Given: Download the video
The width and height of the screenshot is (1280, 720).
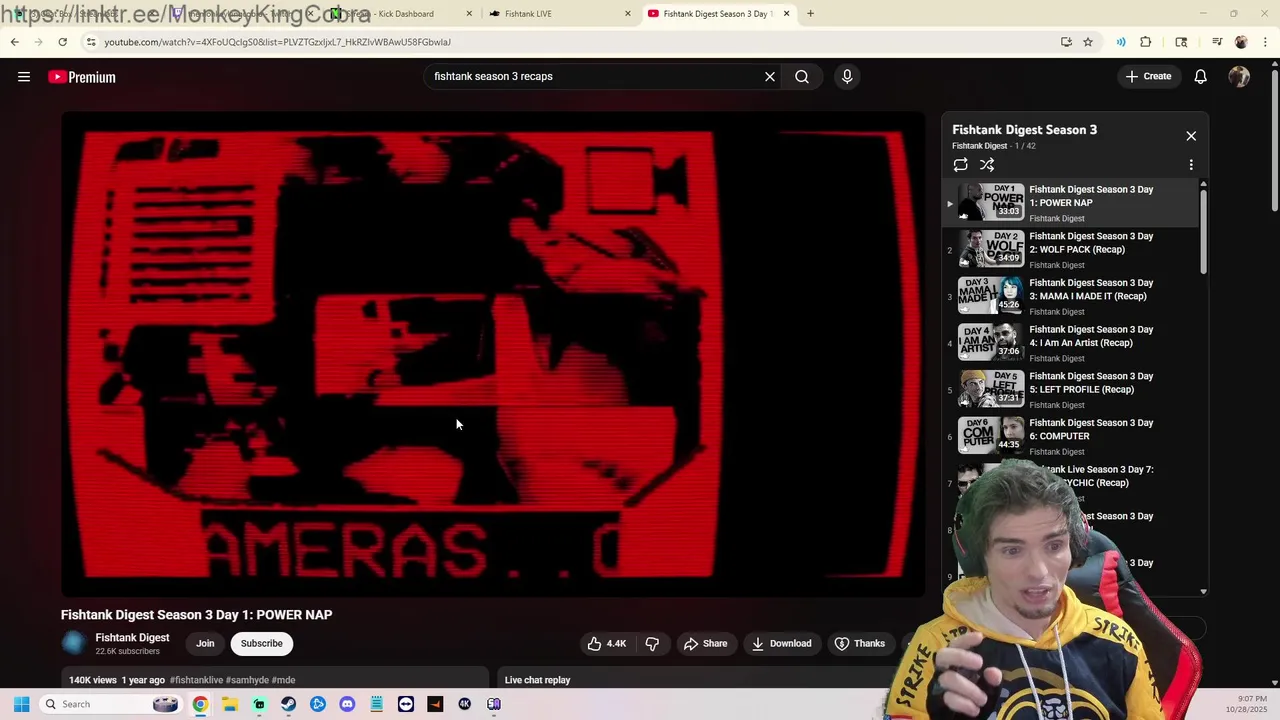Looking at the screenshot, I should pos(781,643).
